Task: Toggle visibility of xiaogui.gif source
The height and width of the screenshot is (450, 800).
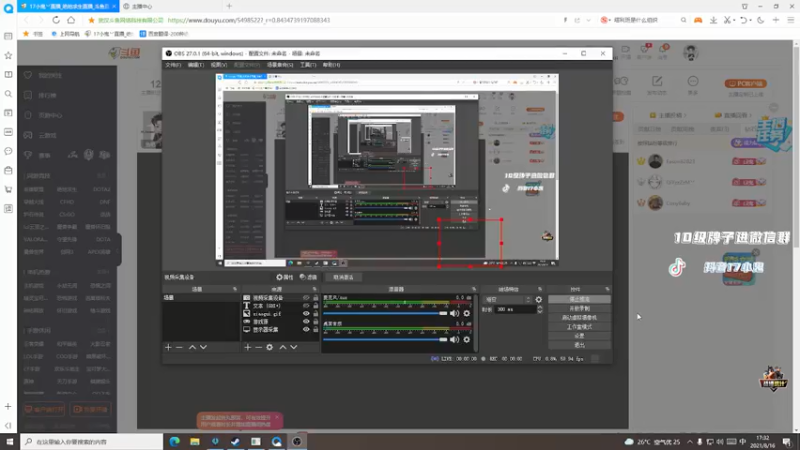Action: [306, 314]
